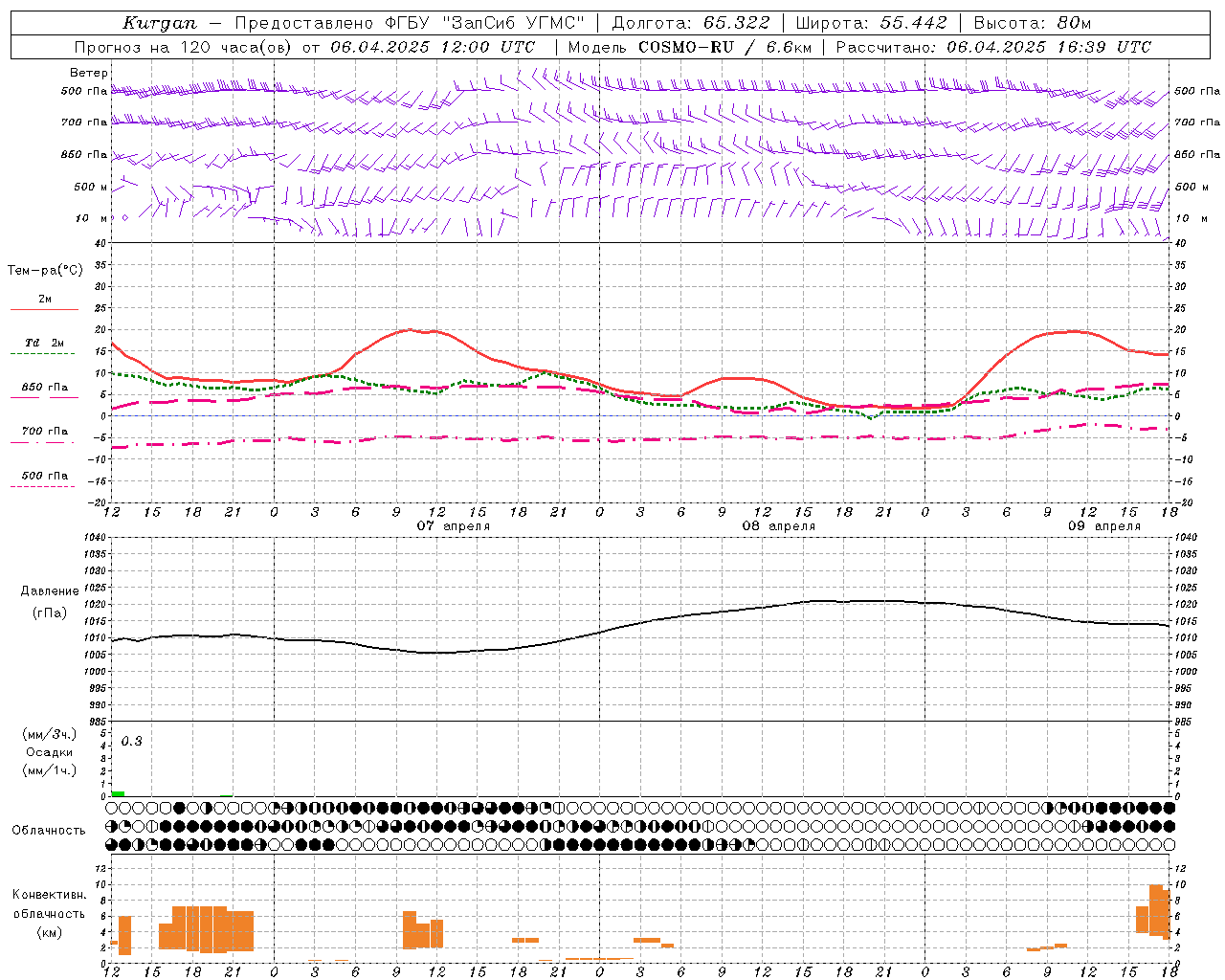Select the 07 апреля date label
The height and width of the screenshot is (980, 1225).
point(454,526)
